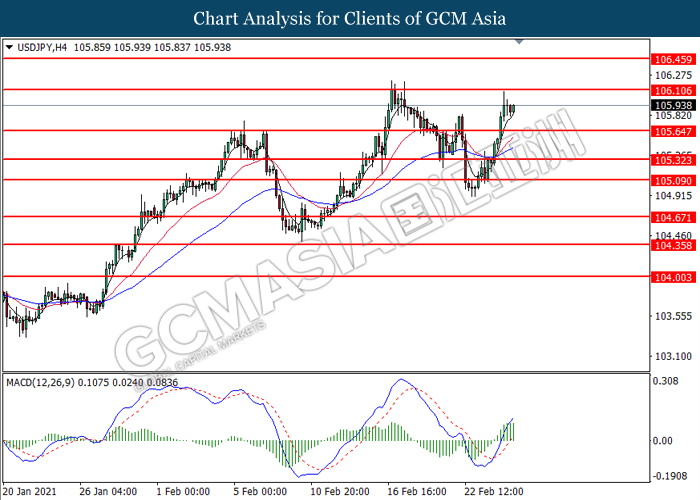Click the 26 Jan 04:00 time label
Viewport: 700px width, 500px height.
pyautogui.click(x=108, y=492)
